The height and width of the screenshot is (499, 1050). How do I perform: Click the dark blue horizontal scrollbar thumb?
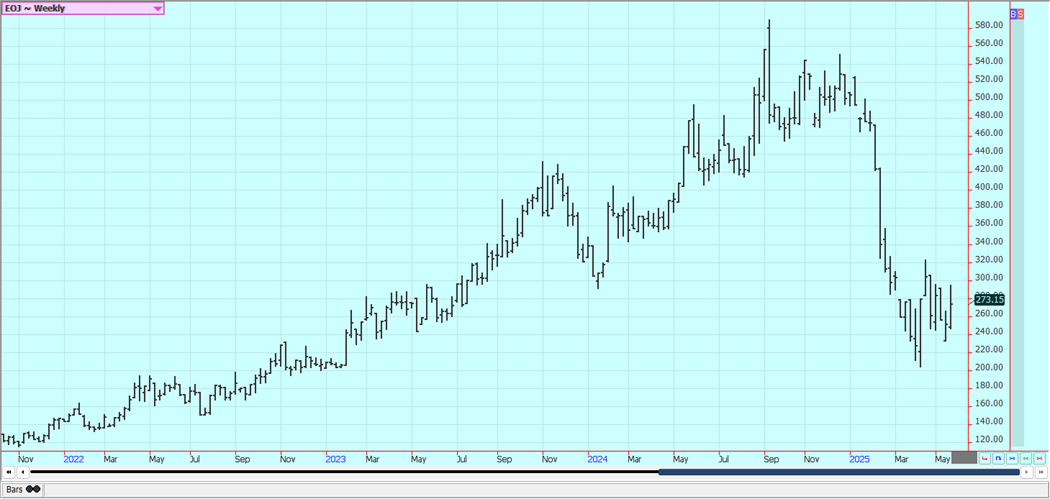(x=838, y=472)
